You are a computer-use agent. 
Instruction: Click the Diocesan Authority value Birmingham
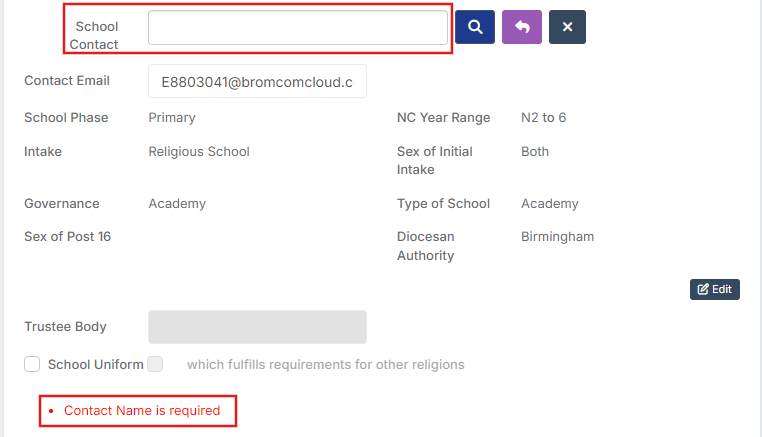[557, 237]
